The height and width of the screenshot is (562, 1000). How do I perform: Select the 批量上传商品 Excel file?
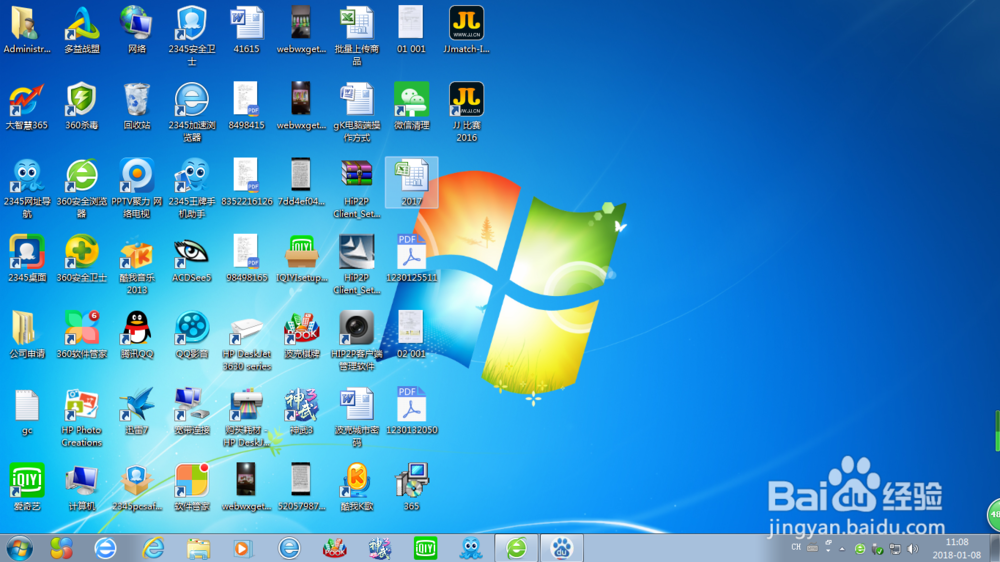(x=357, y=36)
